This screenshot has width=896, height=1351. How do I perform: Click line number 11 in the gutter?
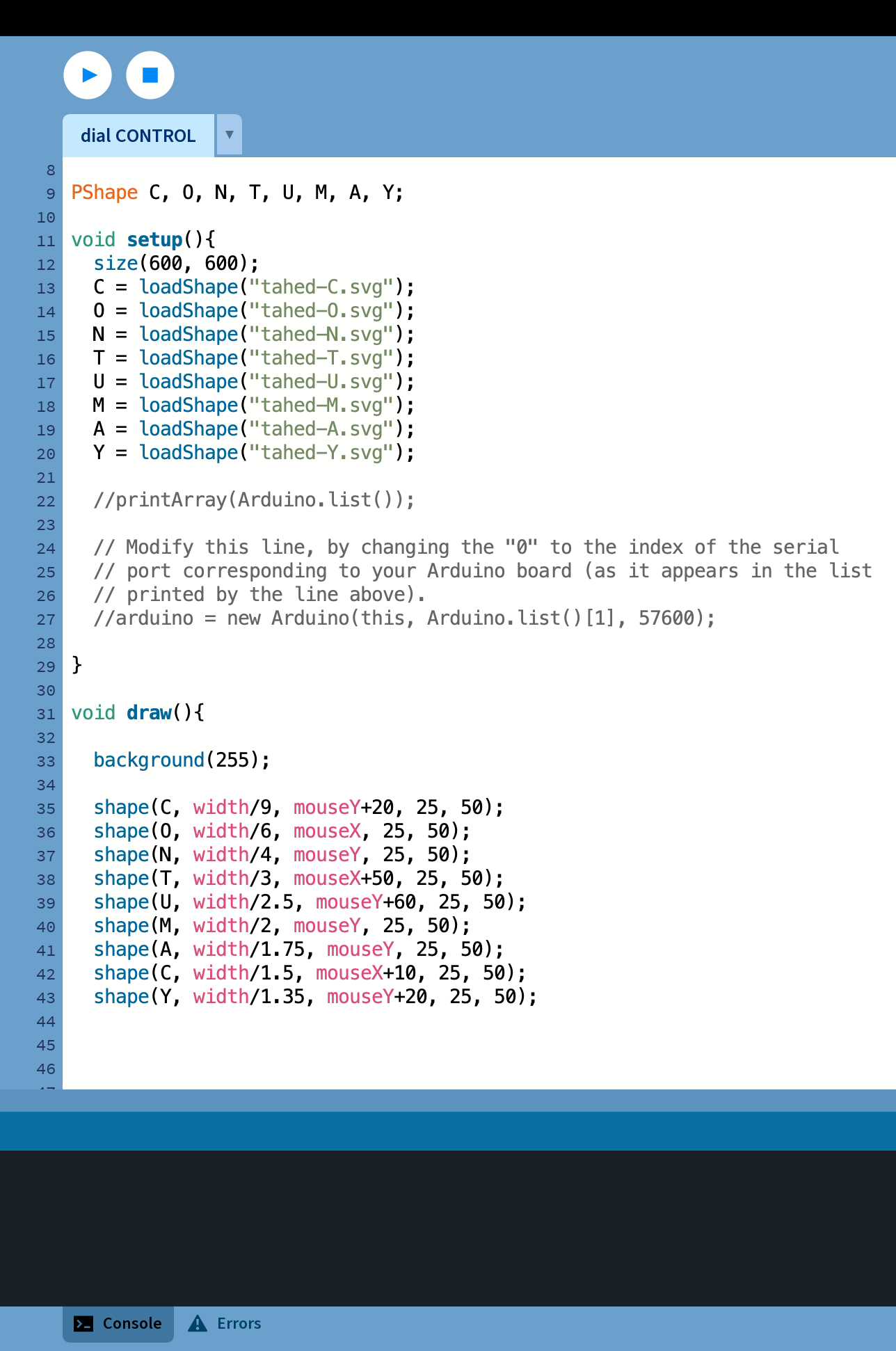[x=46, y=241]
